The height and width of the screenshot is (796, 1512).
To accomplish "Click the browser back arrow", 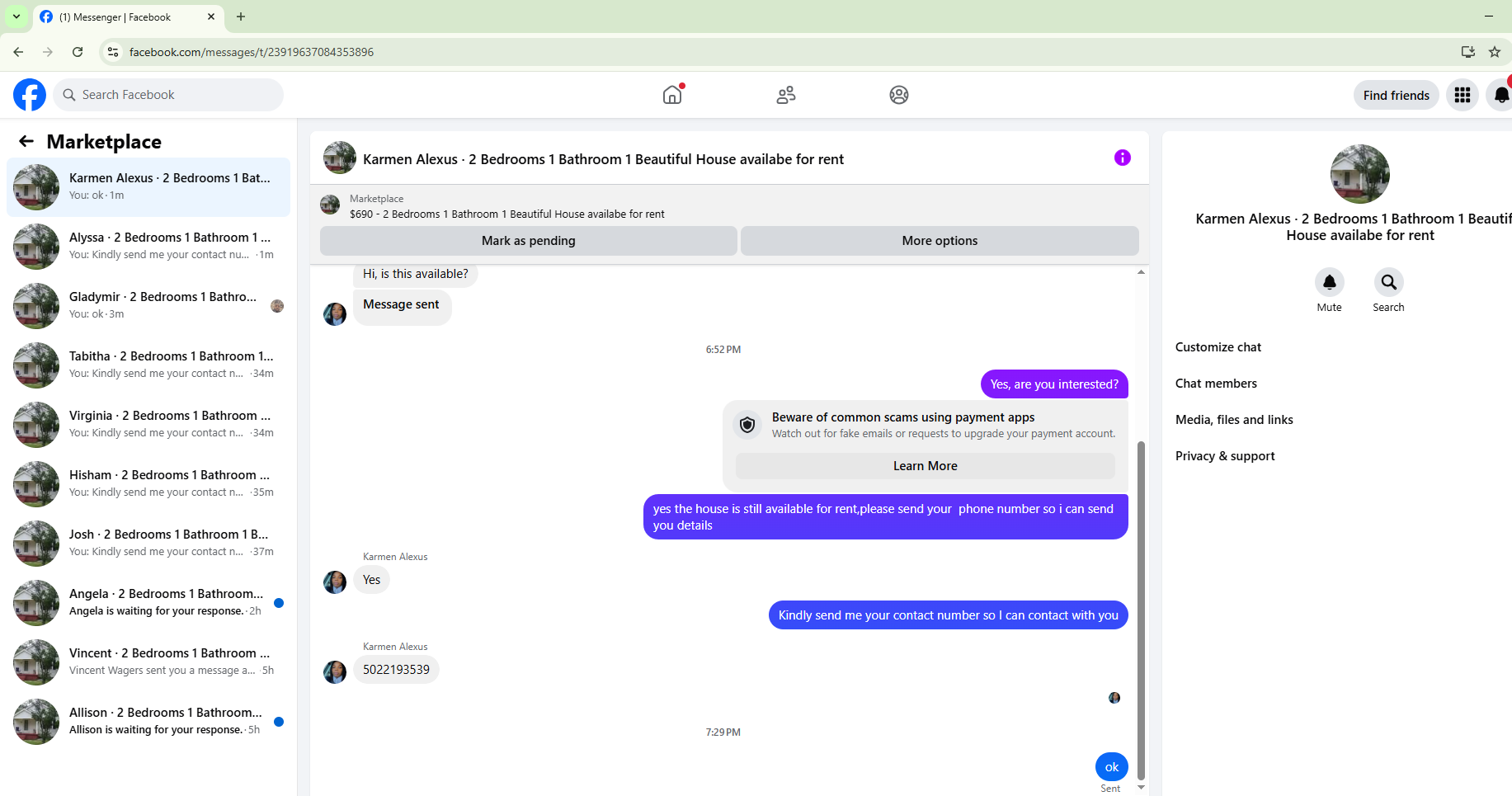I will pos(18,52).
